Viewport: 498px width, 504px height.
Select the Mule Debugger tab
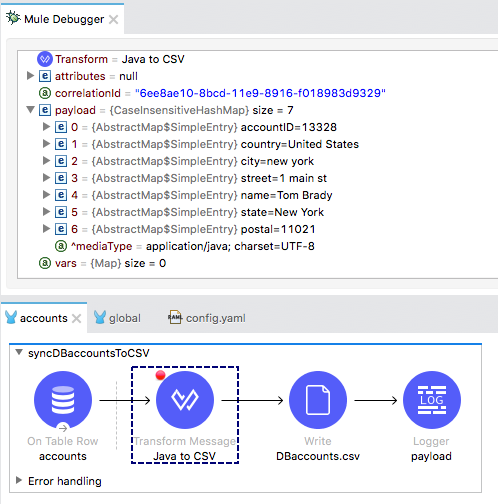(62, 19)
